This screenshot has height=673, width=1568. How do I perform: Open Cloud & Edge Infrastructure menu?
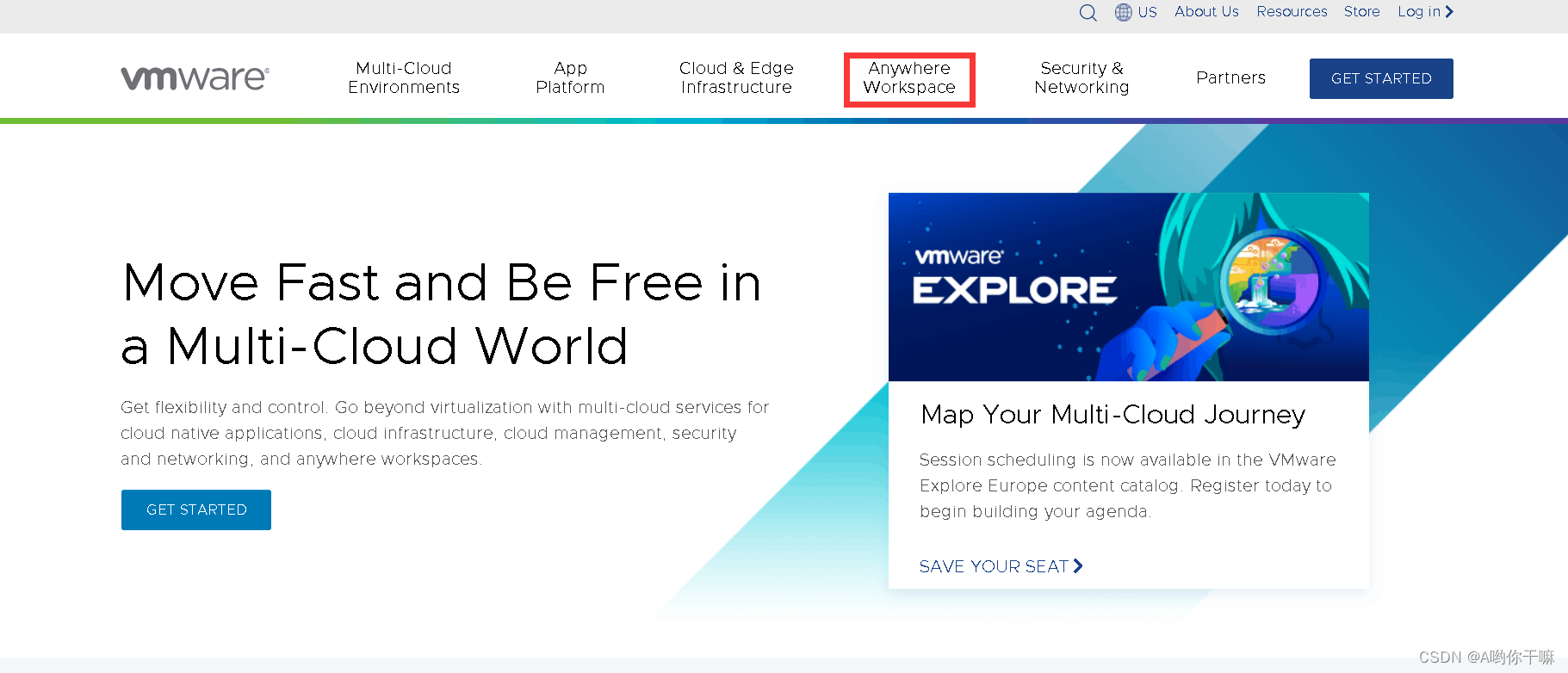[736, 77]
